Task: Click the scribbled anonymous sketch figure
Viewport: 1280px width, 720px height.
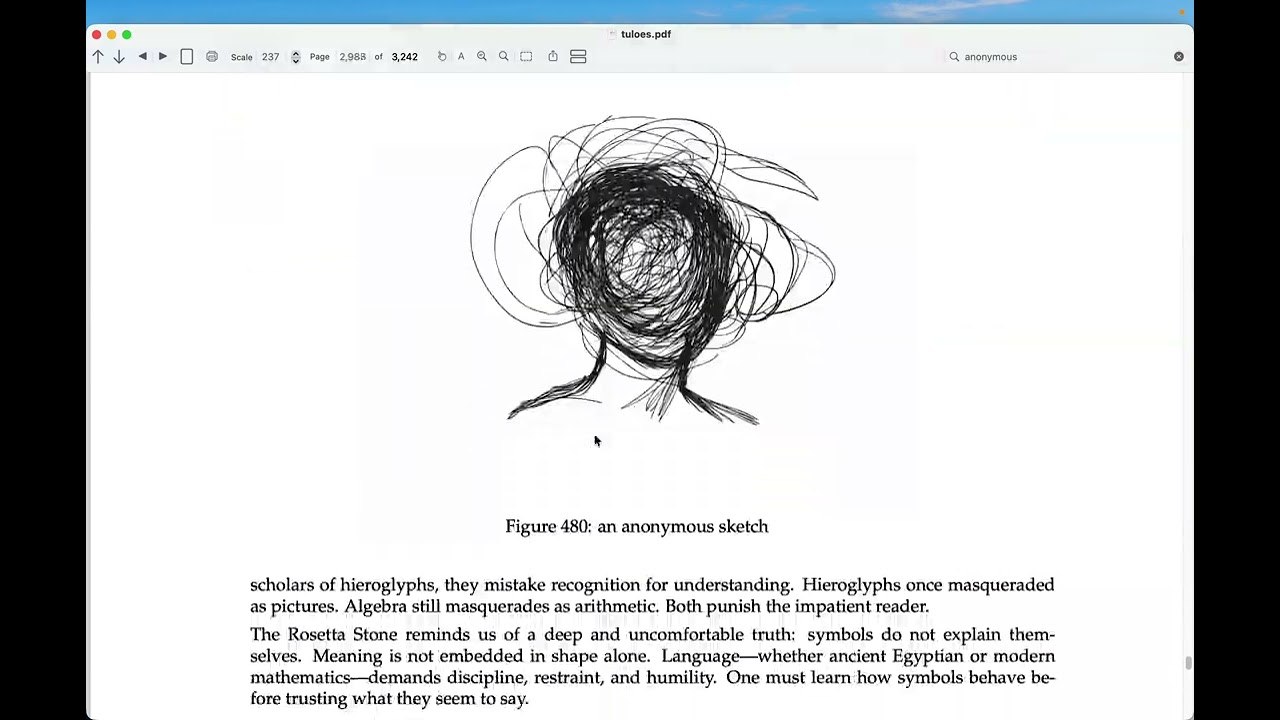Action: tap(652, 269)
